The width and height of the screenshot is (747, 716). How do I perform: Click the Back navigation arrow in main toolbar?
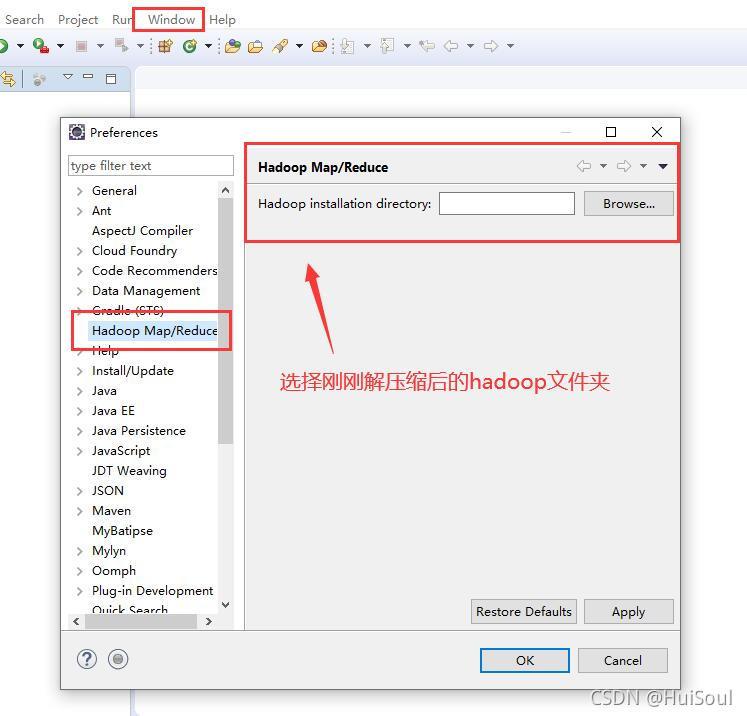(451, 46)
